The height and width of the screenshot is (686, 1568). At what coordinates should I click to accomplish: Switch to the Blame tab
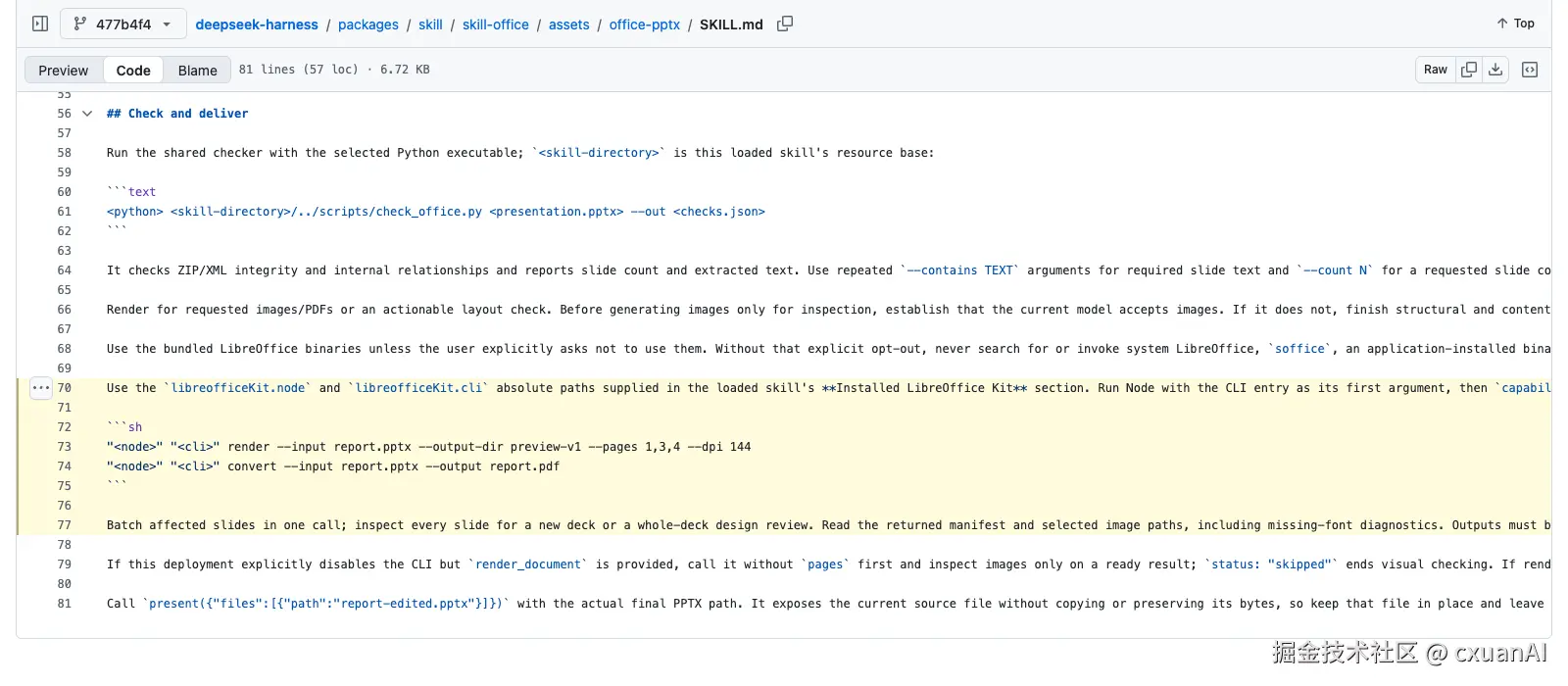(198, 70)
